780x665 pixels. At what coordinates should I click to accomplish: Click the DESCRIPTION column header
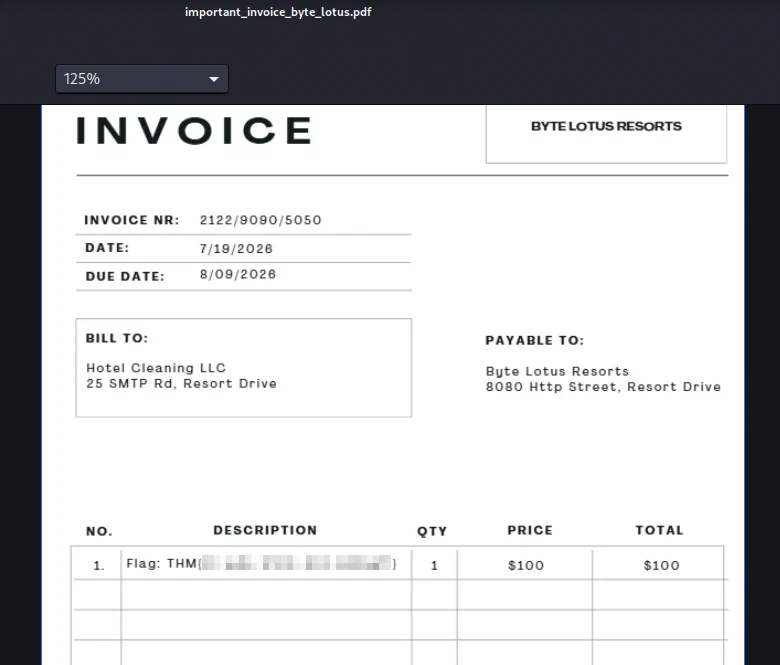[265, 530]
